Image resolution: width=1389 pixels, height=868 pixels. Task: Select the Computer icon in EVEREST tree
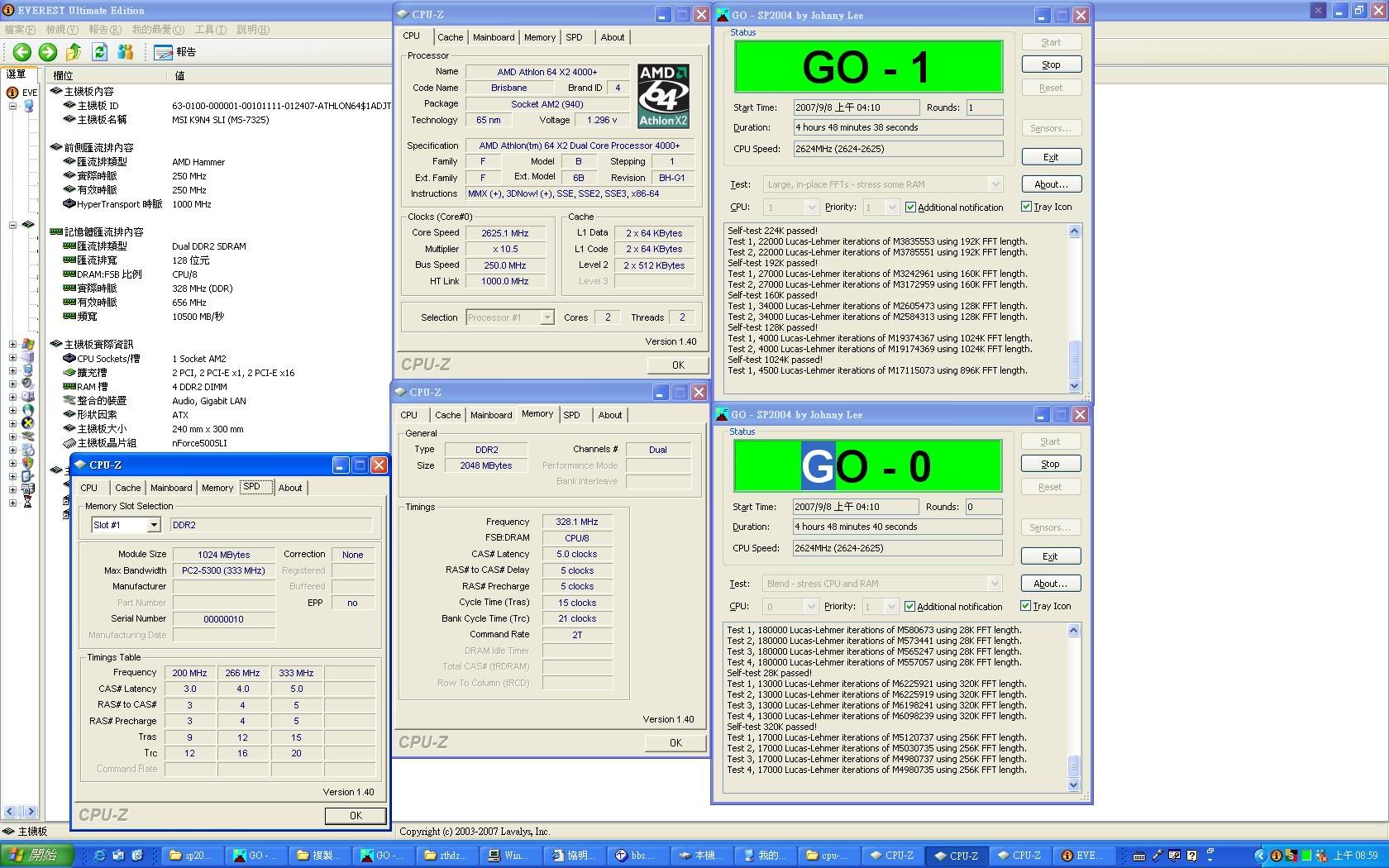tap(29, 106)
